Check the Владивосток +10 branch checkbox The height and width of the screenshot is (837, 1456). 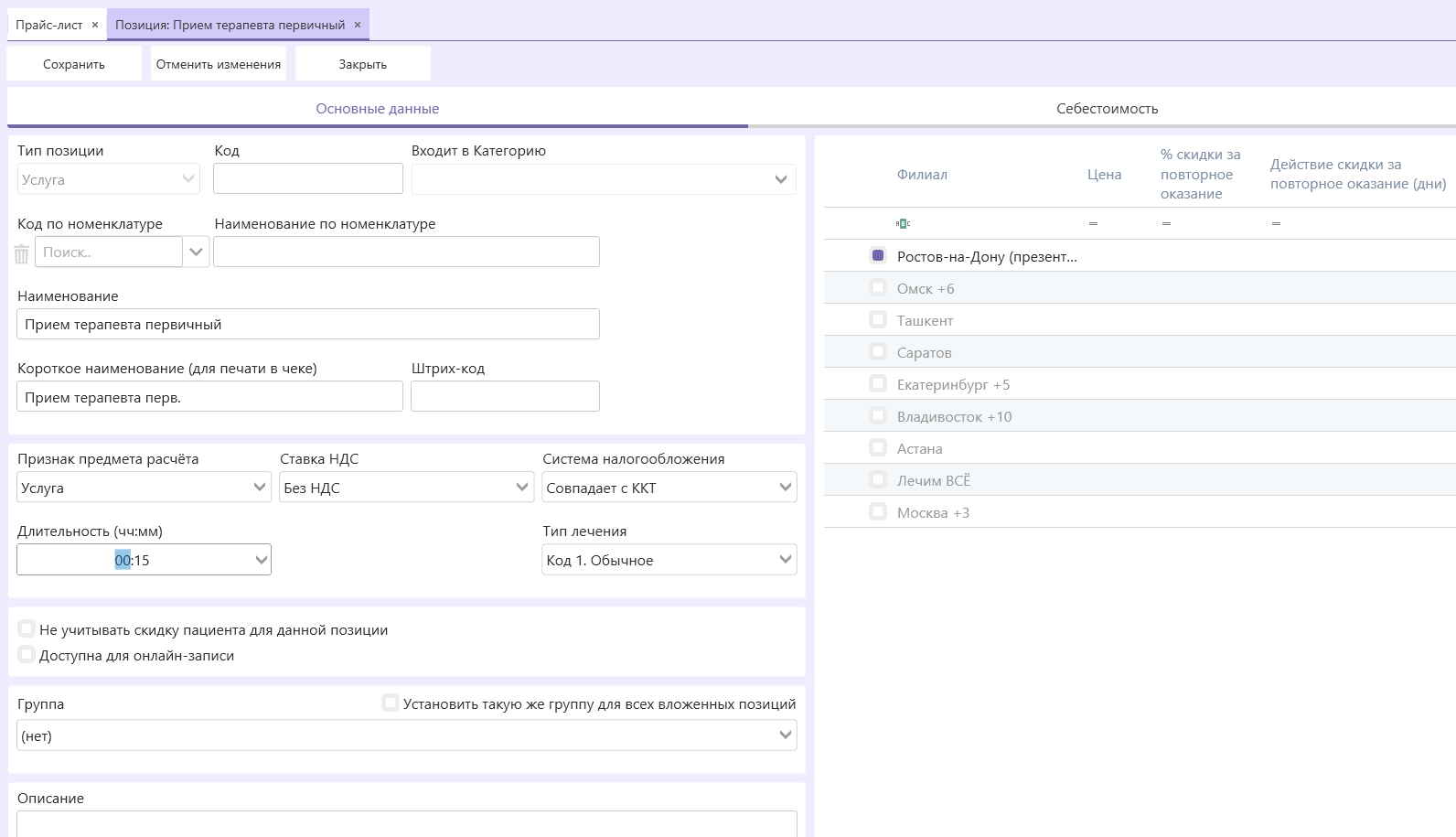(878, 415)
